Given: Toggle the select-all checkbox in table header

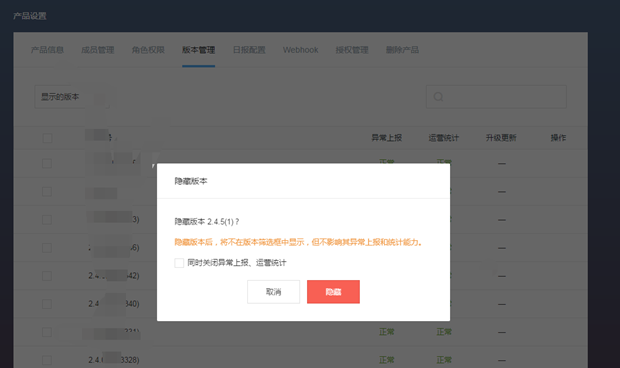Looking at the screenshot, I should pyautogui.click(x=47, y=138).
